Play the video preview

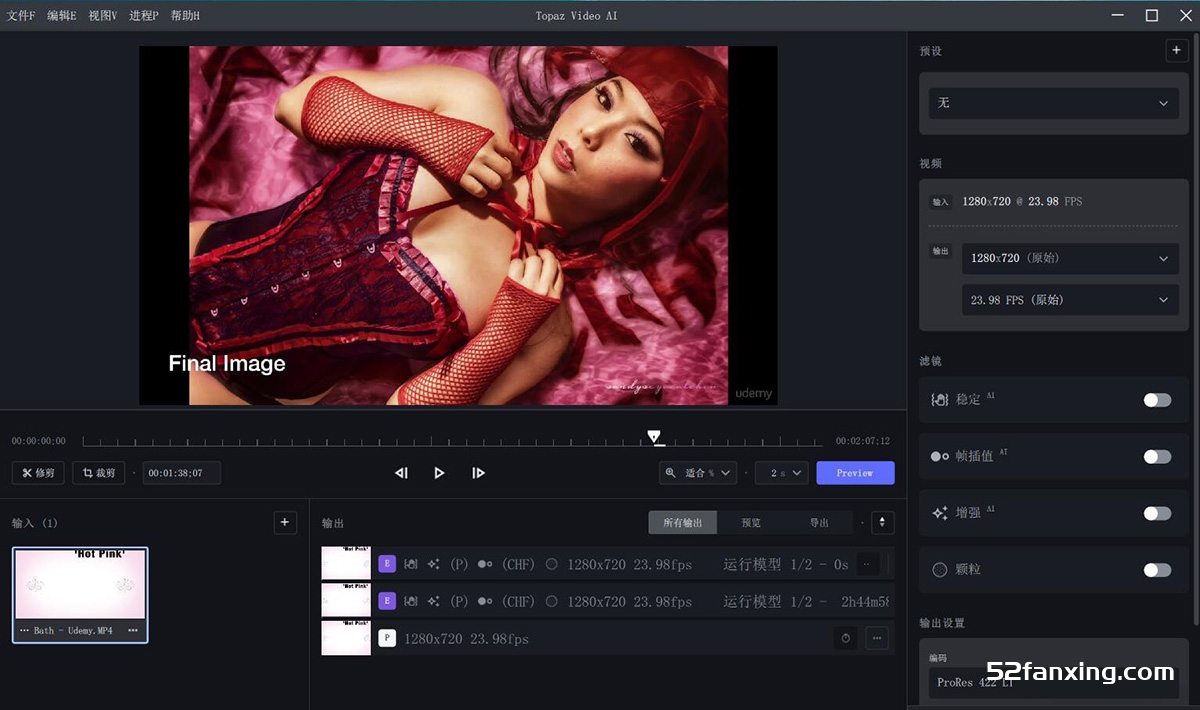coord(439,473)
